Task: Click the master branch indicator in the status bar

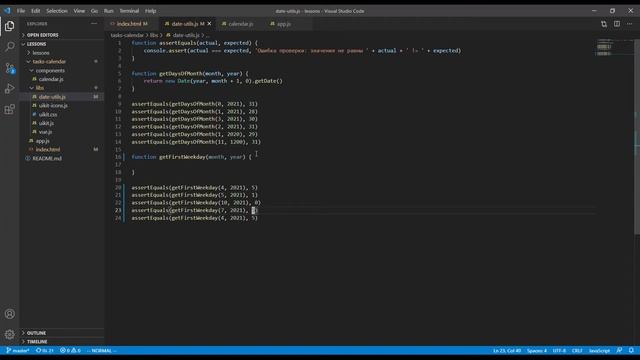Action: coord(18,351)
